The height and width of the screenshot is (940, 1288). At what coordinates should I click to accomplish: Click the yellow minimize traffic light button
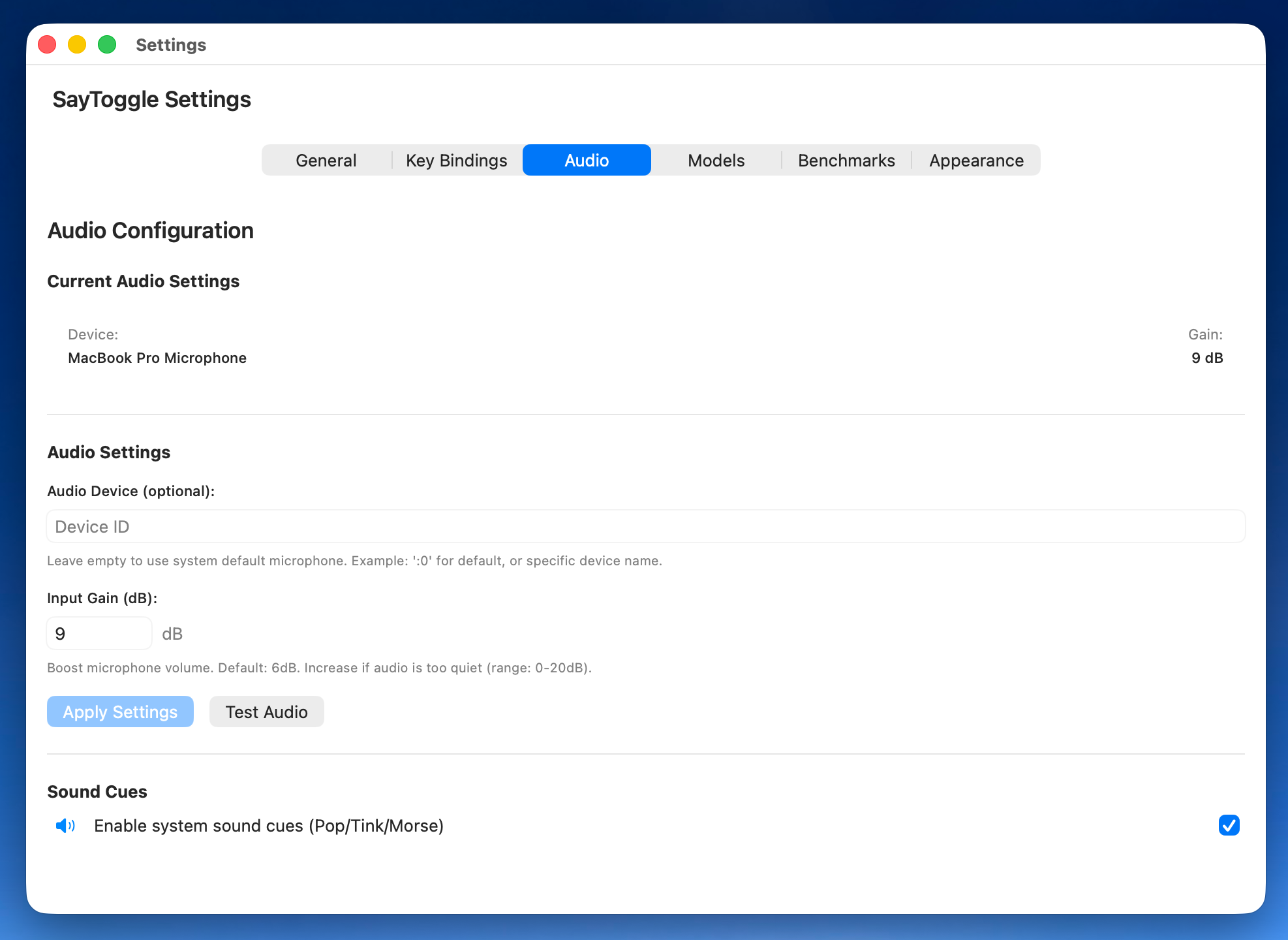click(77, 44)
